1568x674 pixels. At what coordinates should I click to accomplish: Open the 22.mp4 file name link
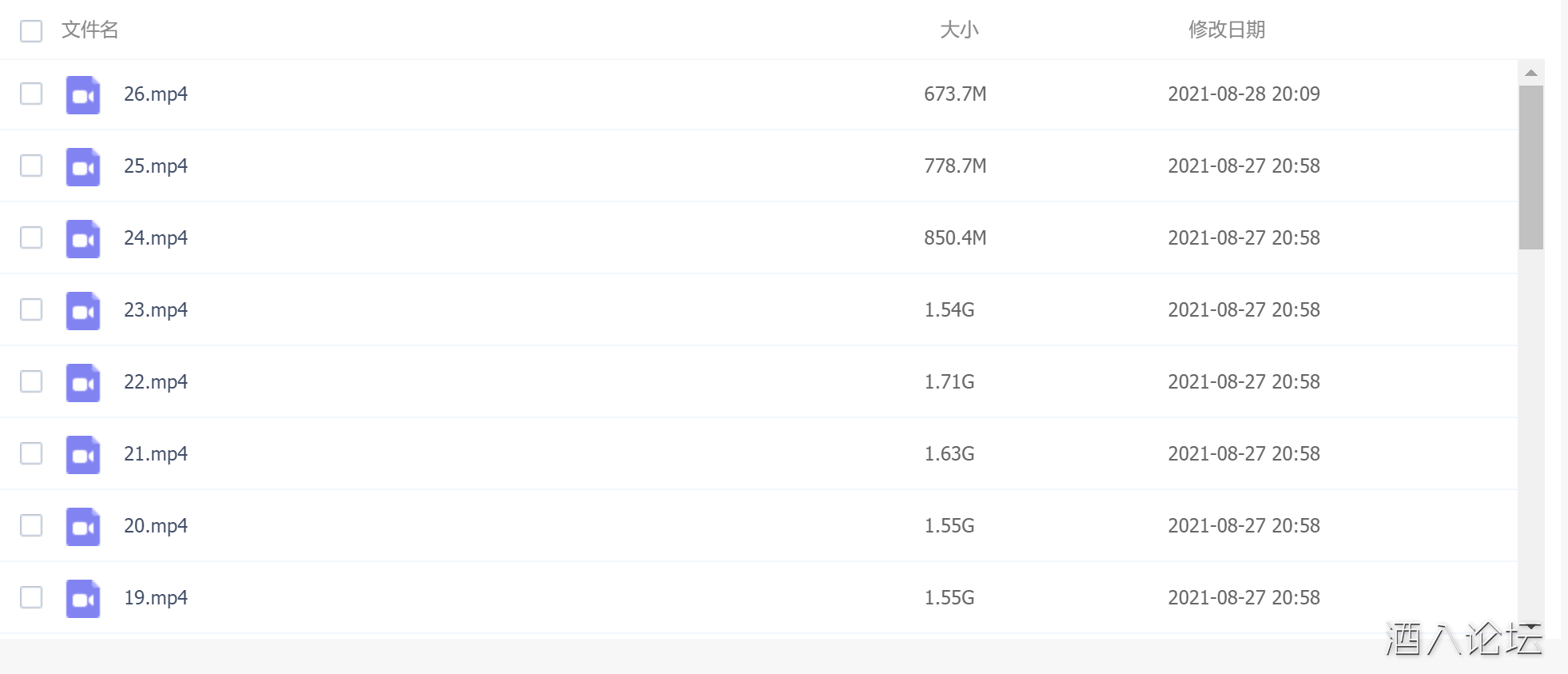pos(156,381)
